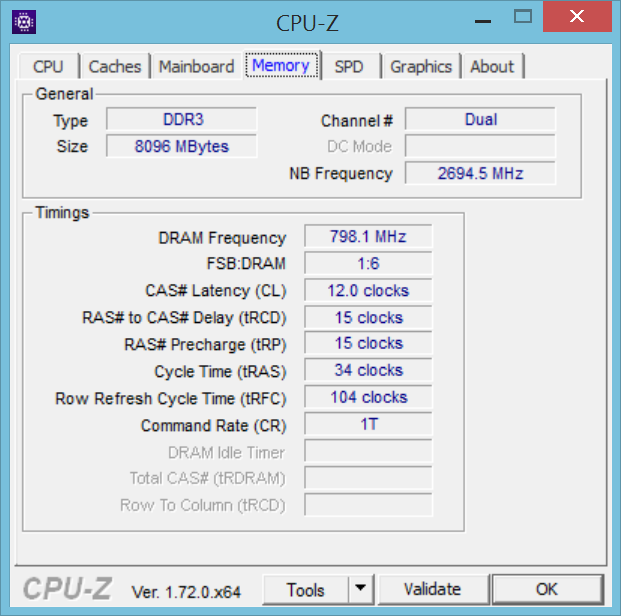The width and height of the screenshot is (621, 616).
Task: Click the empty DRAM Idle Timer field
Action: pos(368,451)
